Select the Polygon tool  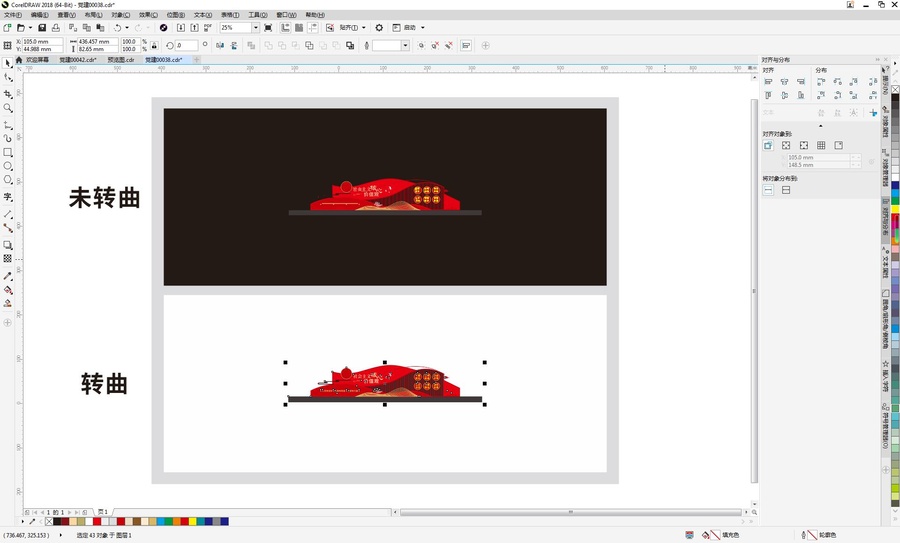pyautogui.click(x=7, y=180)
